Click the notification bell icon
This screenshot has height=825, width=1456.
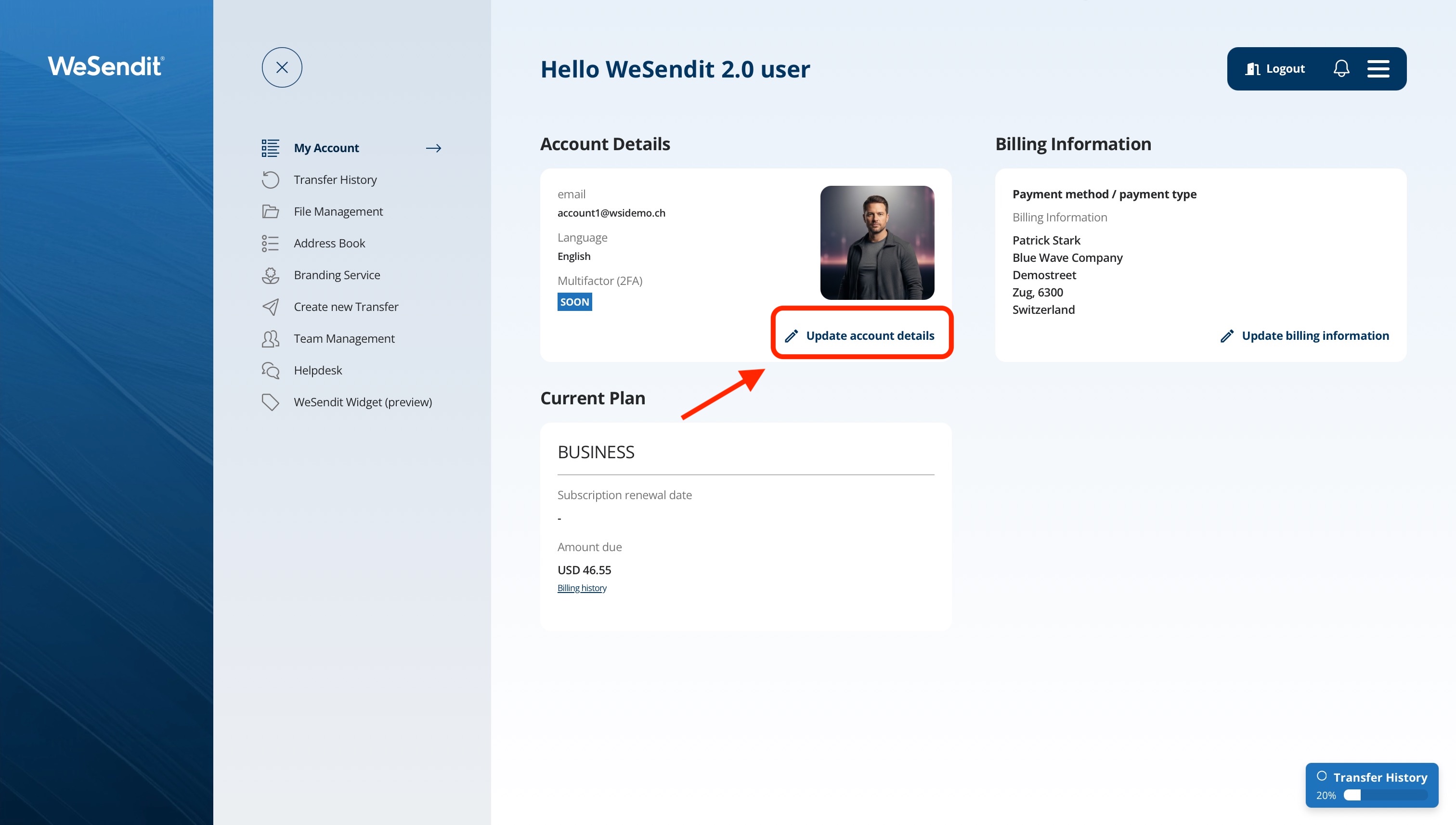tap(1341, 68)
